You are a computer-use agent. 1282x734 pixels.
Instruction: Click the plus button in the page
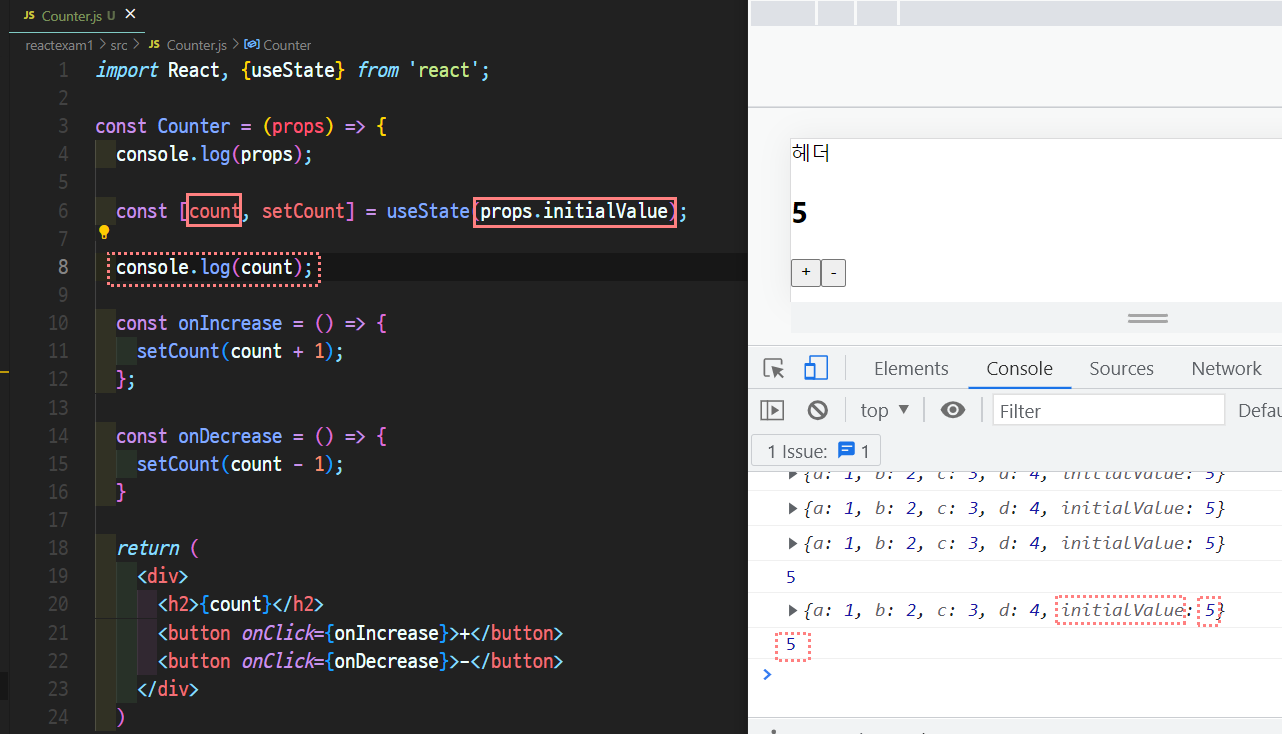coord(806,272)
